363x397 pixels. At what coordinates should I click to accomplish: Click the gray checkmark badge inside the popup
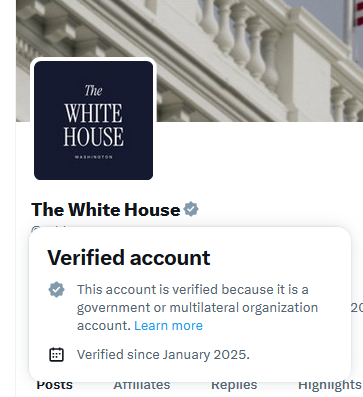click(x=57, y=289)
